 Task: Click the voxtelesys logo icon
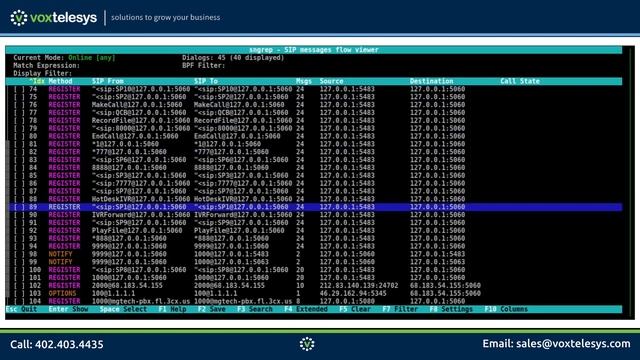pos(18,18)
